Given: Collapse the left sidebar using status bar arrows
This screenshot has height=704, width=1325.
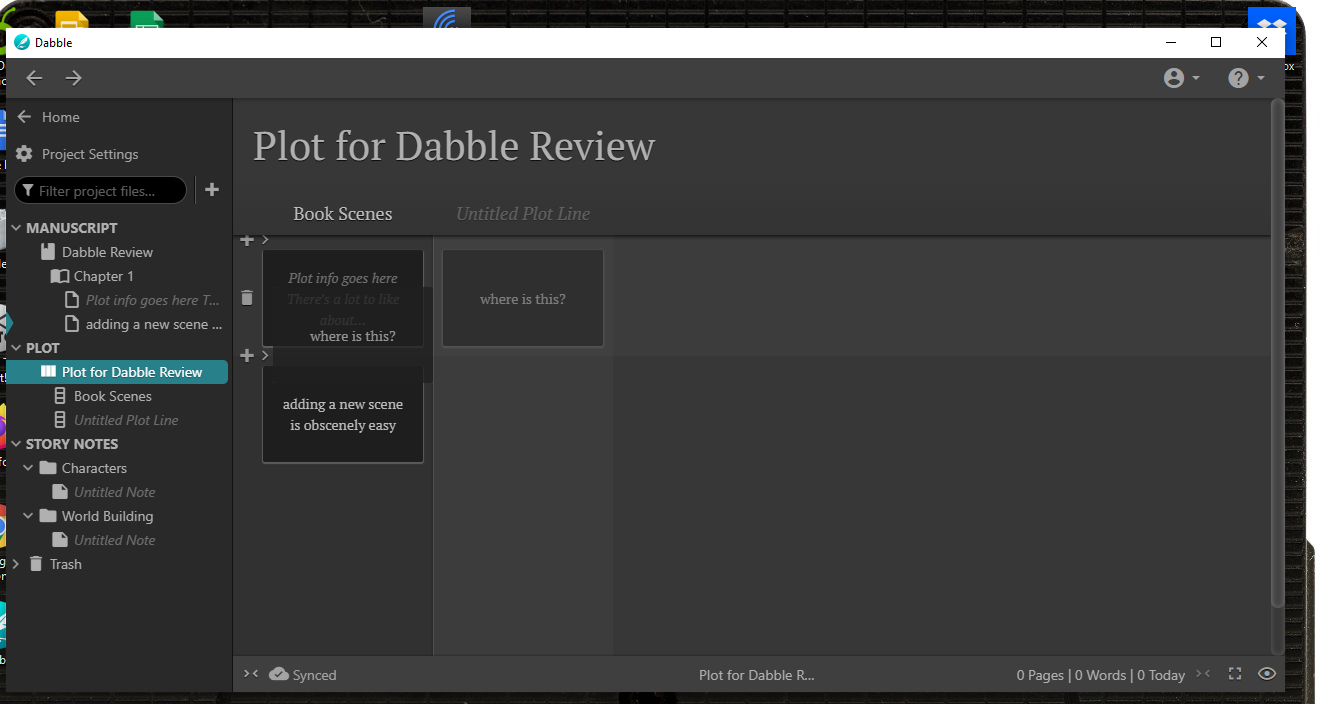Looking at the screenshot, I should [x=251, y=674].
